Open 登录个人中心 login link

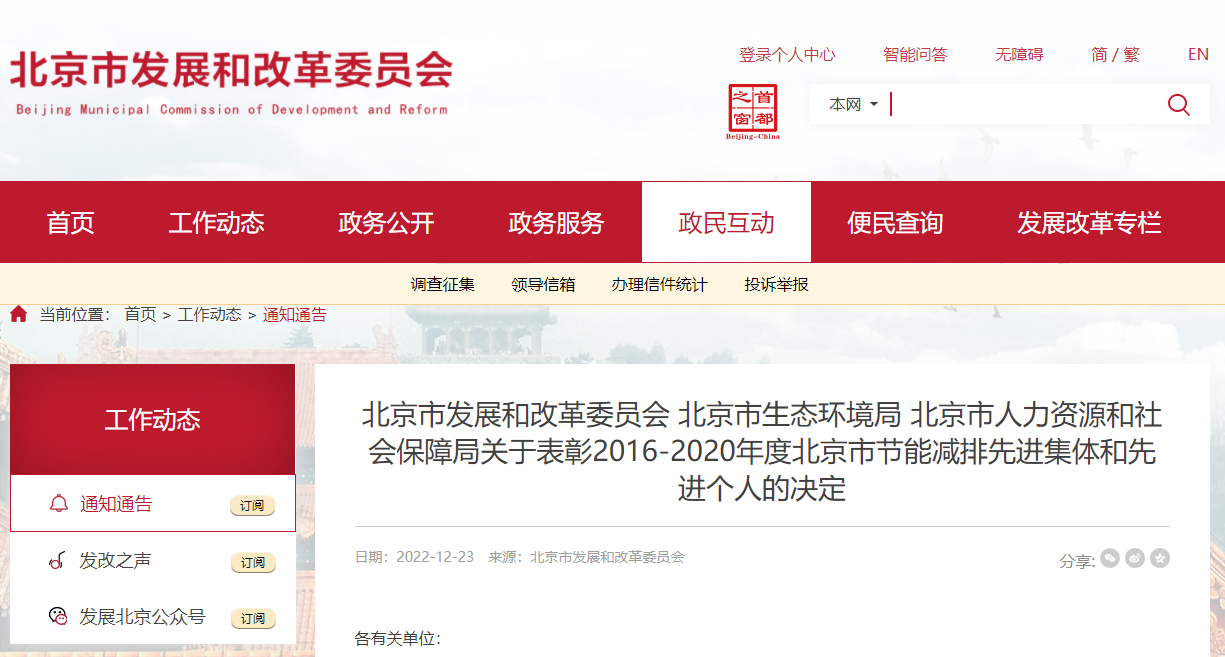[789, 54]
